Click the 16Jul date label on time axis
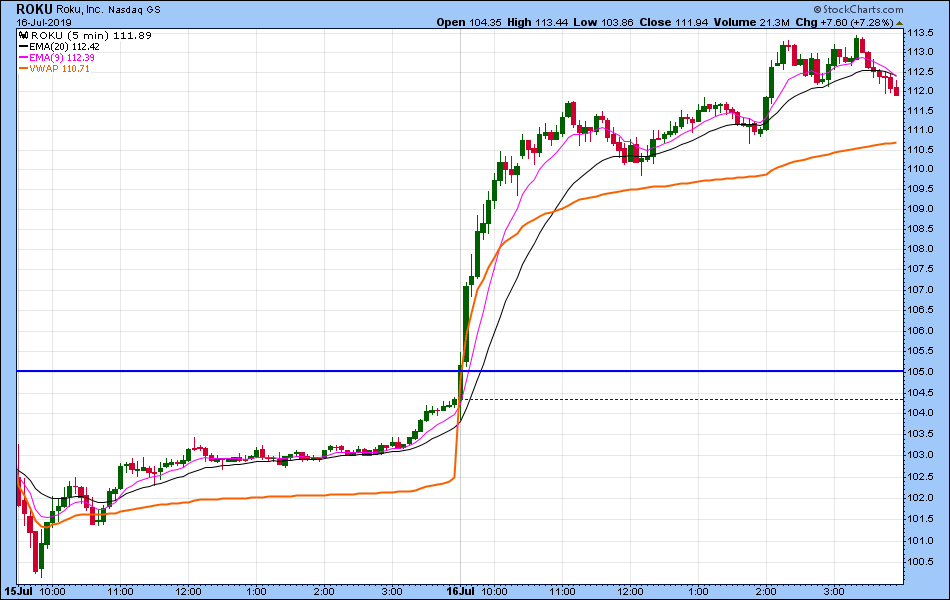Image resolution: width=950 pixels, height=600 pixels. [457, 592]
